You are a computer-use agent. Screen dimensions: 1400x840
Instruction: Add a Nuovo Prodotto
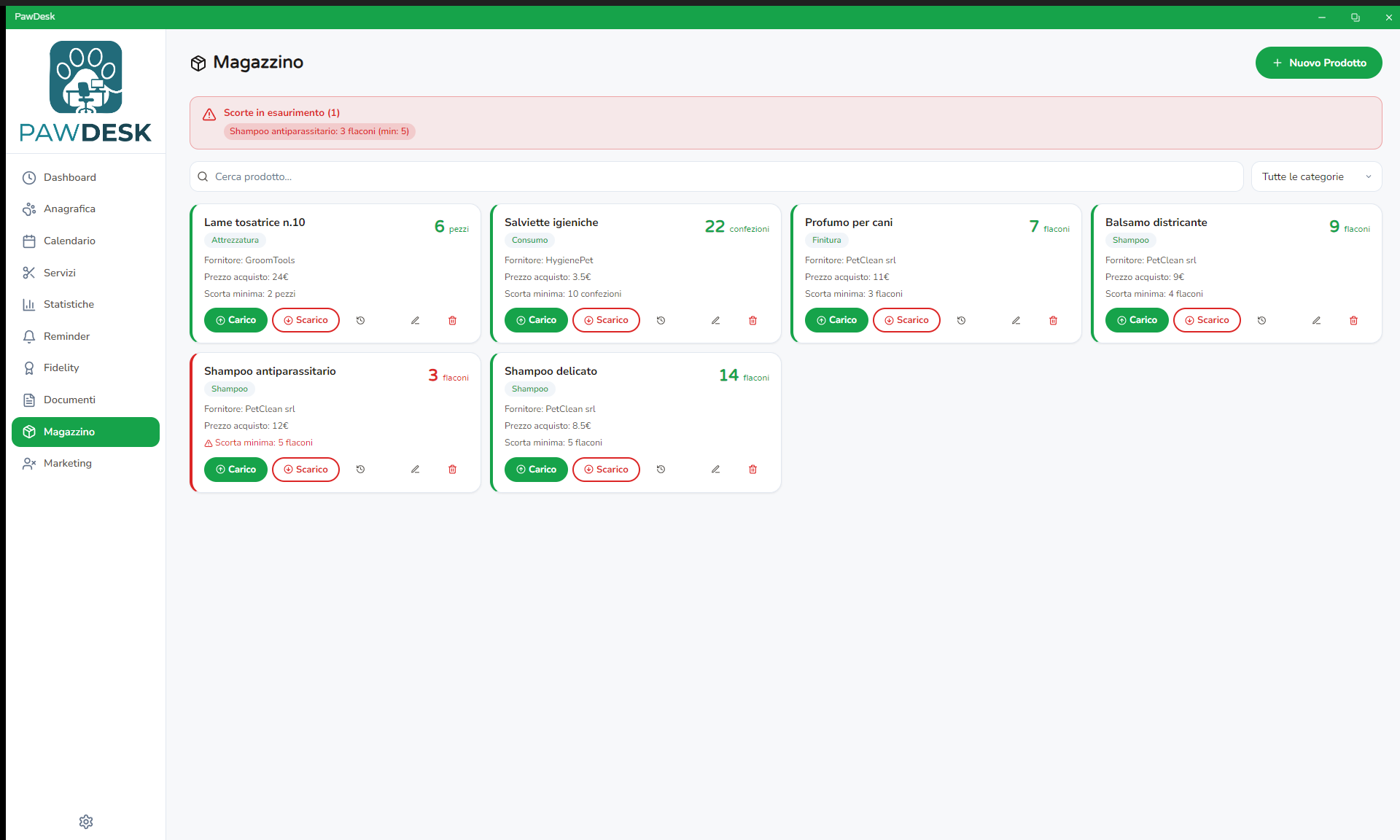1318,63
